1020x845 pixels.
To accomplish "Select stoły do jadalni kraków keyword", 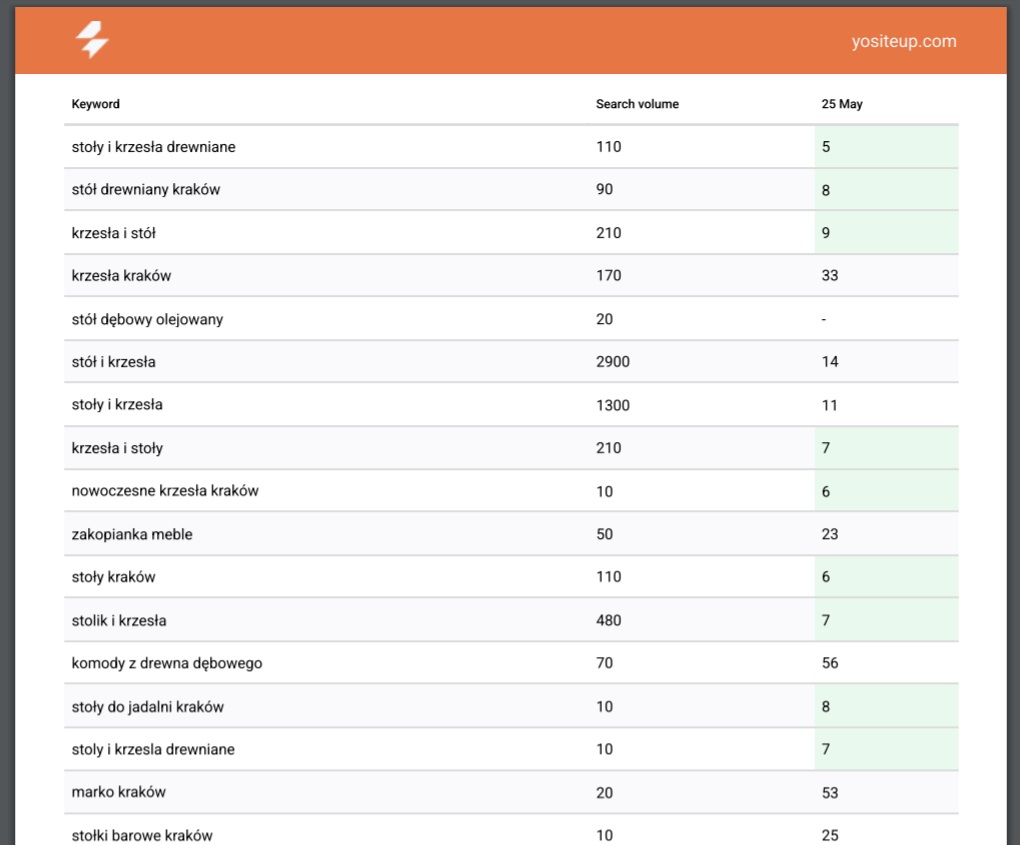I will point(147,707).
